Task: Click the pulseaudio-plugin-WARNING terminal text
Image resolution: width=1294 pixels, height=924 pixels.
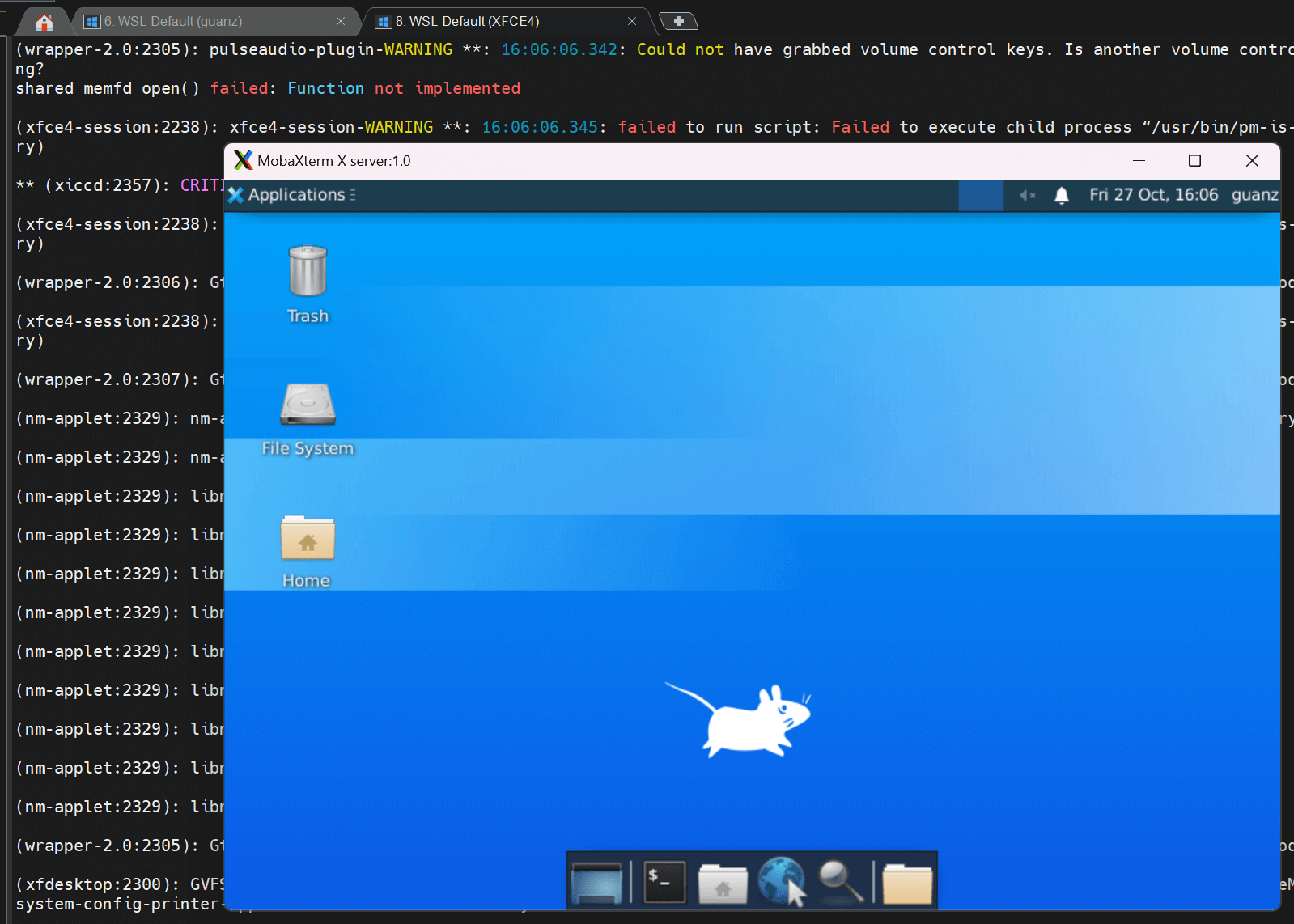Action: point(331,49)
